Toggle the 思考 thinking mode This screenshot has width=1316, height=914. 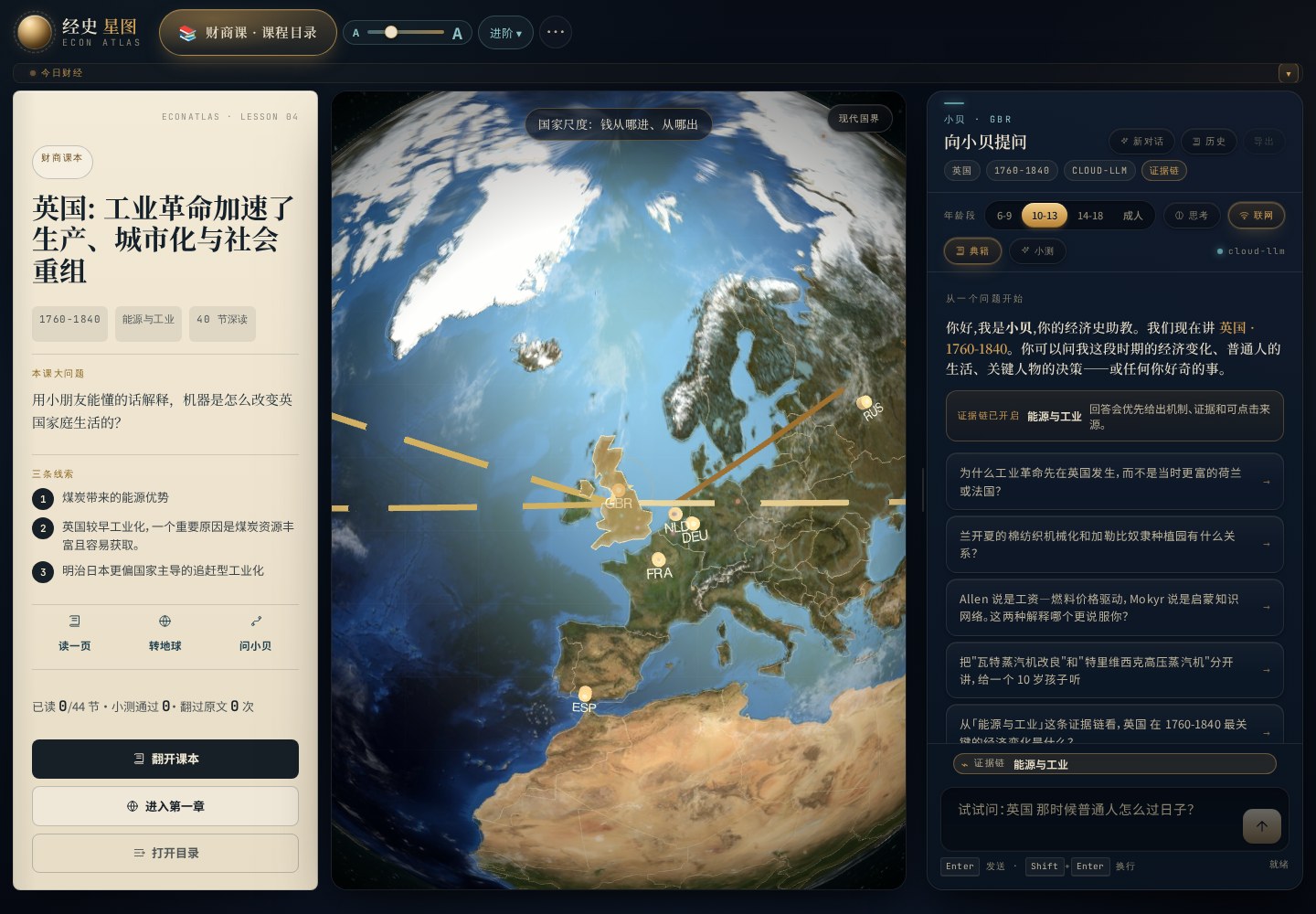tap(1192, 216)
